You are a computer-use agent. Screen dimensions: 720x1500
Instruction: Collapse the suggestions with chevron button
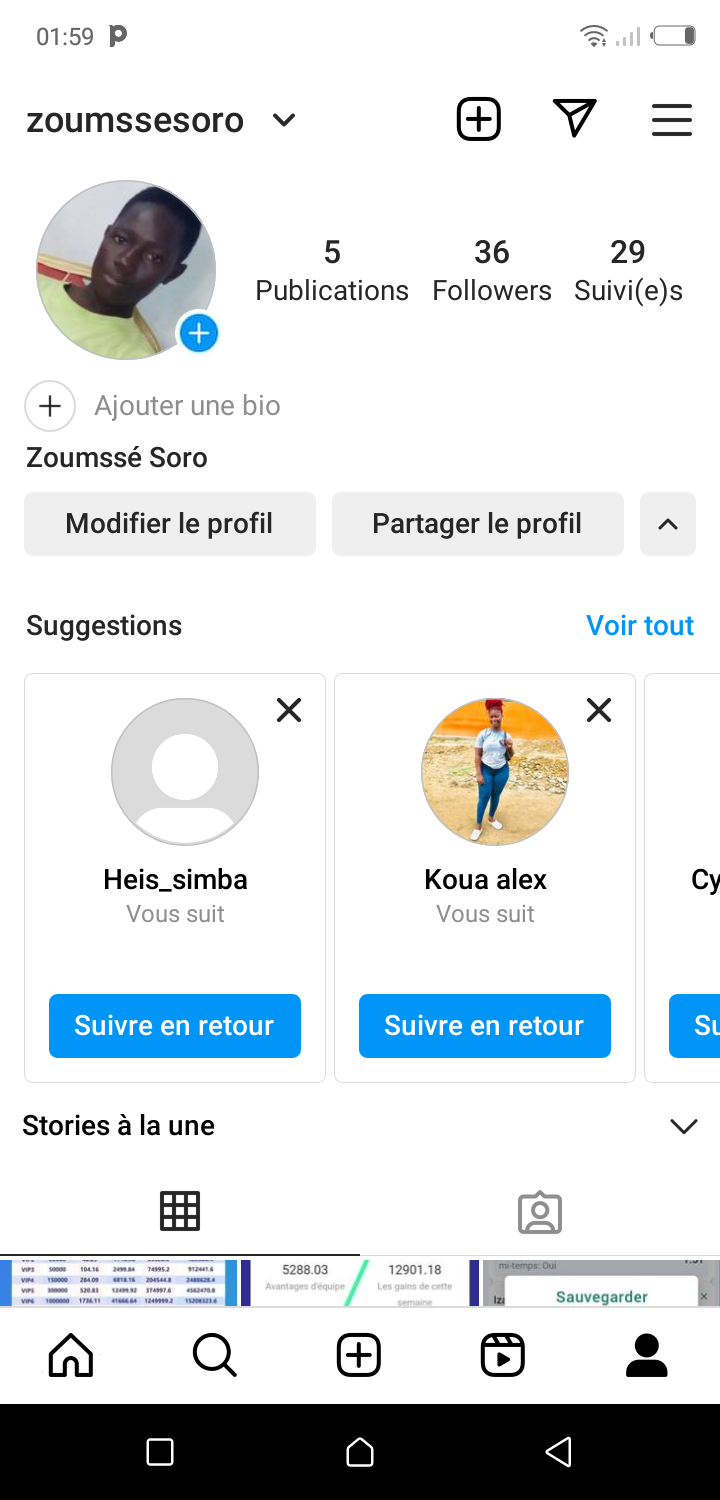tap(668, 524)
